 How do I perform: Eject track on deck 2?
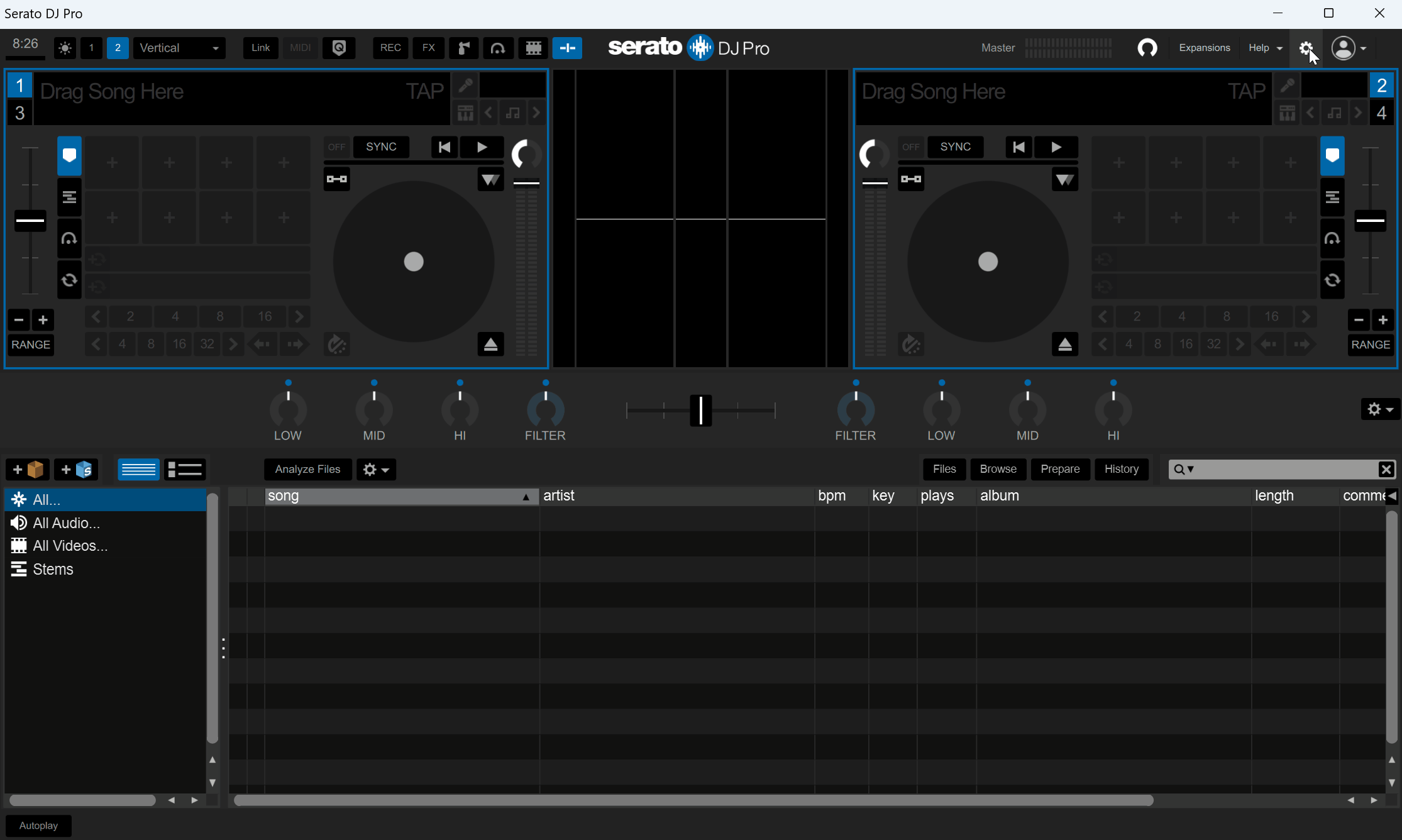point(1065,344)
